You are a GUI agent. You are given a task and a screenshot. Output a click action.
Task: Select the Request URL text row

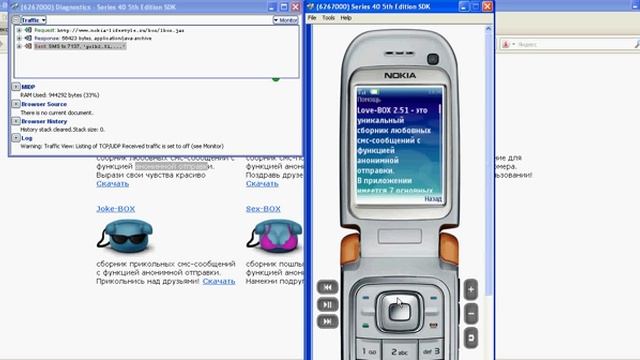coord(109,30)
